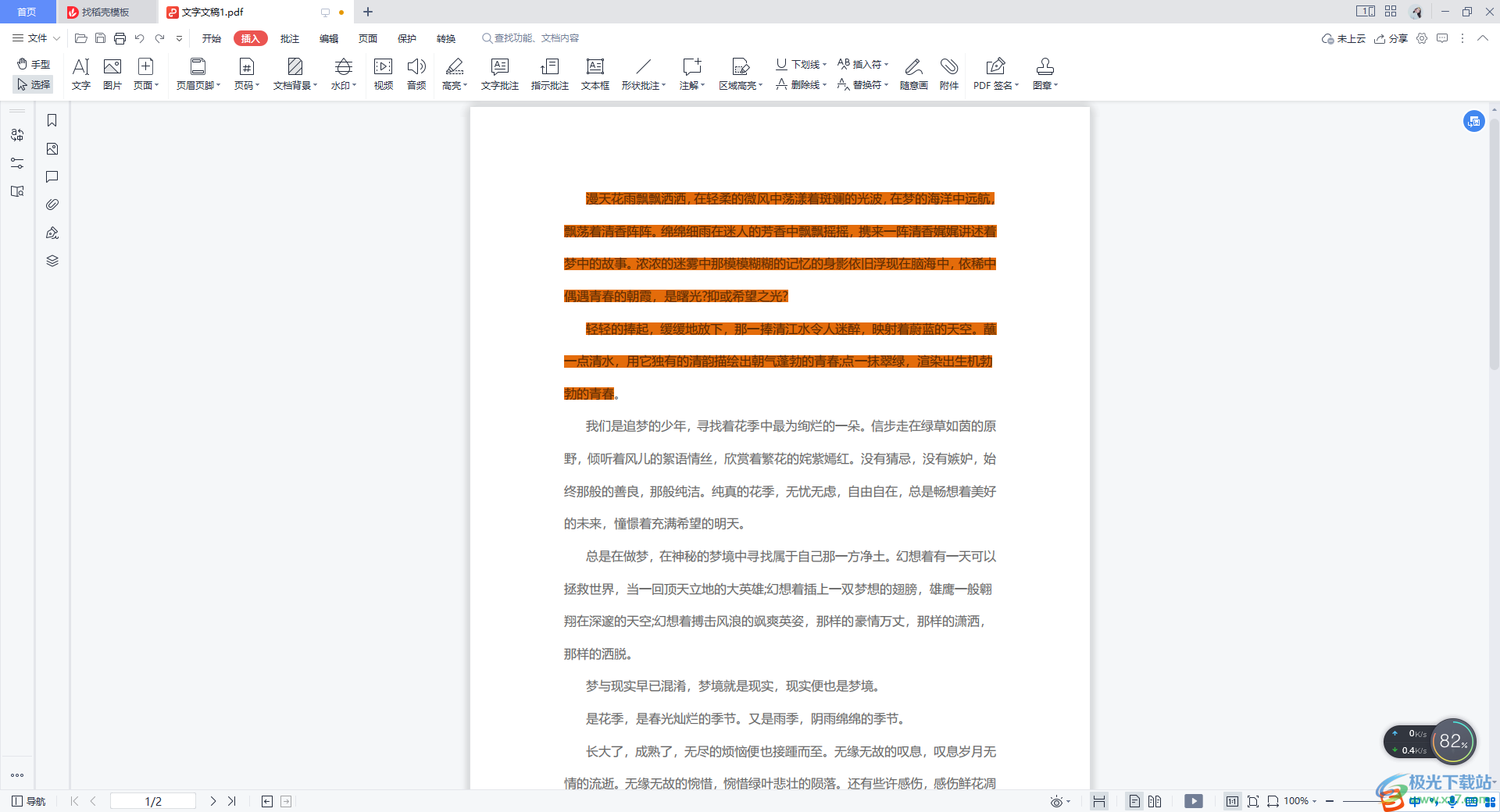Screen dimensions: 1500x812
Task: Redo the last undone action
Action: [160, 38]
